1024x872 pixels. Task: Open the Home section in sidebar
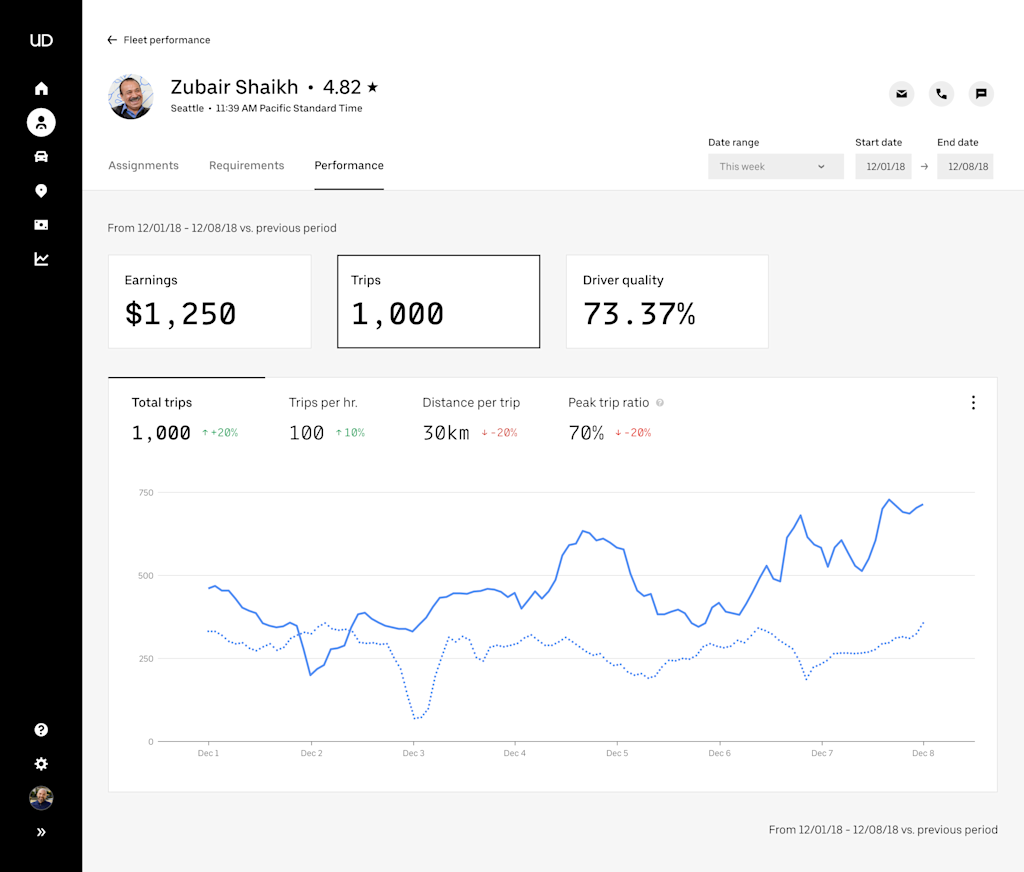41,88
